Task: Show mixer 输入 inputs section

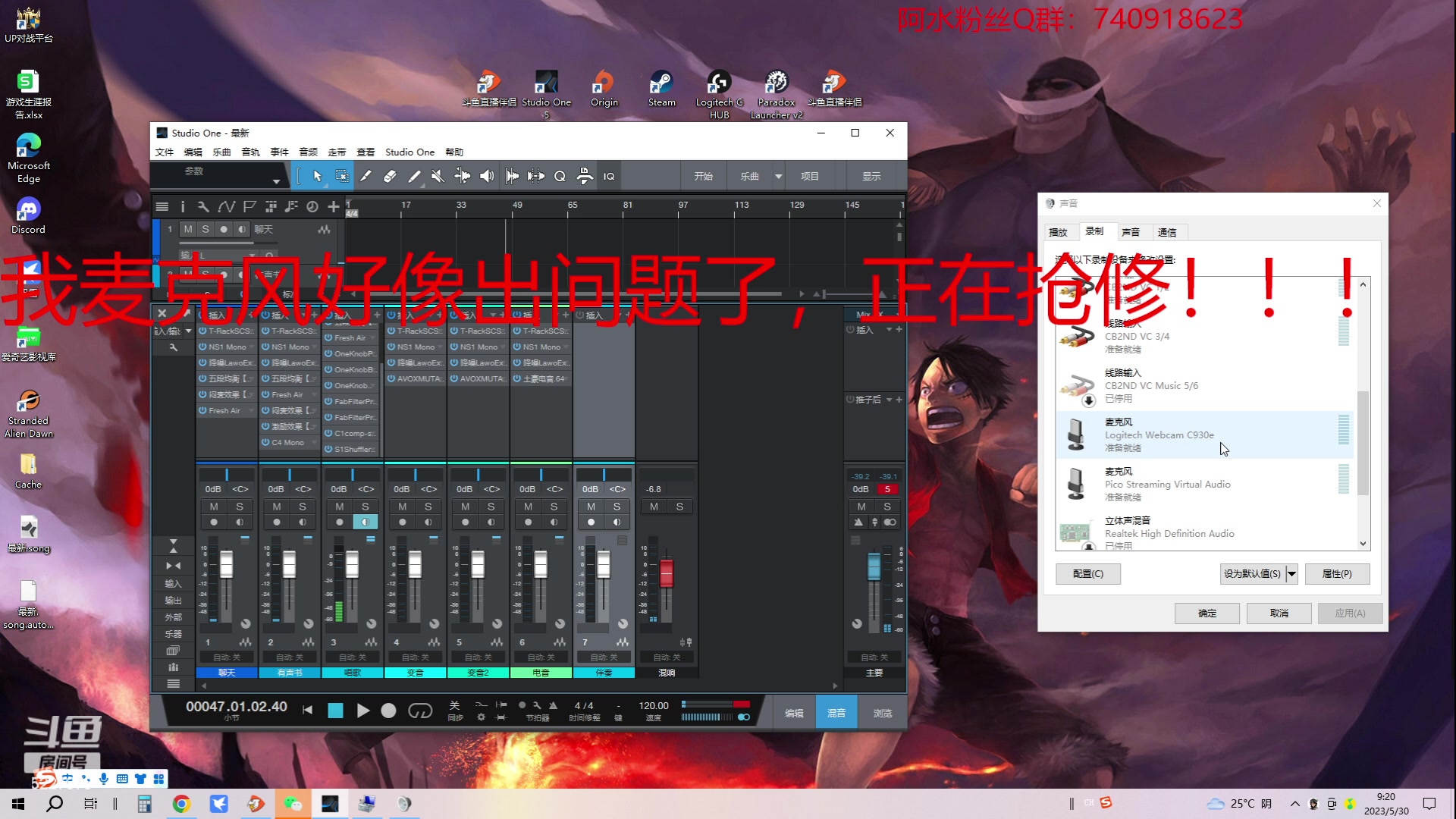Action: 174,584
